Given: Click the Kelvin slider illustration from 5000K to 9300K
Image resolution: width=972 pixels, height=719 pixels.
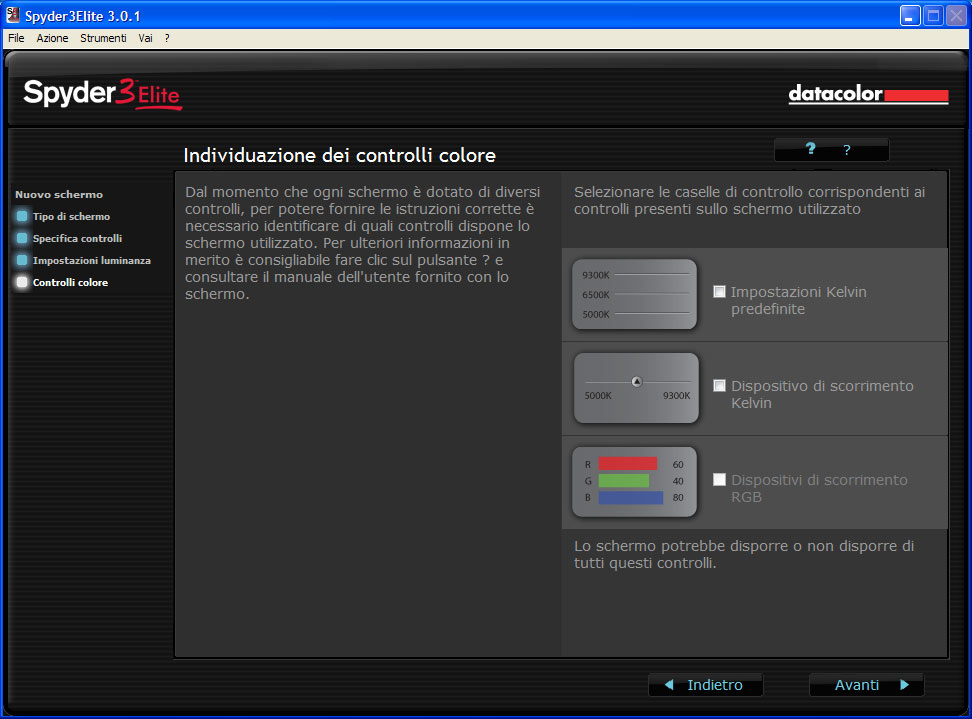Looking at the screenshot, I should (636, 388).
